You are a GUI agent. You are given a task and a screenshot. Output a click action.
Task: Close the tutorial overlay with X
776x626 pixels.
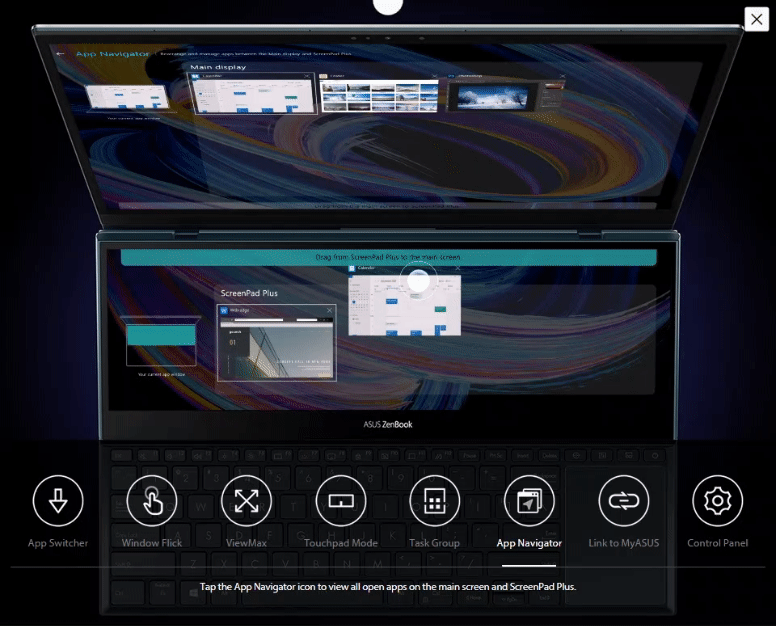point(757,19)
